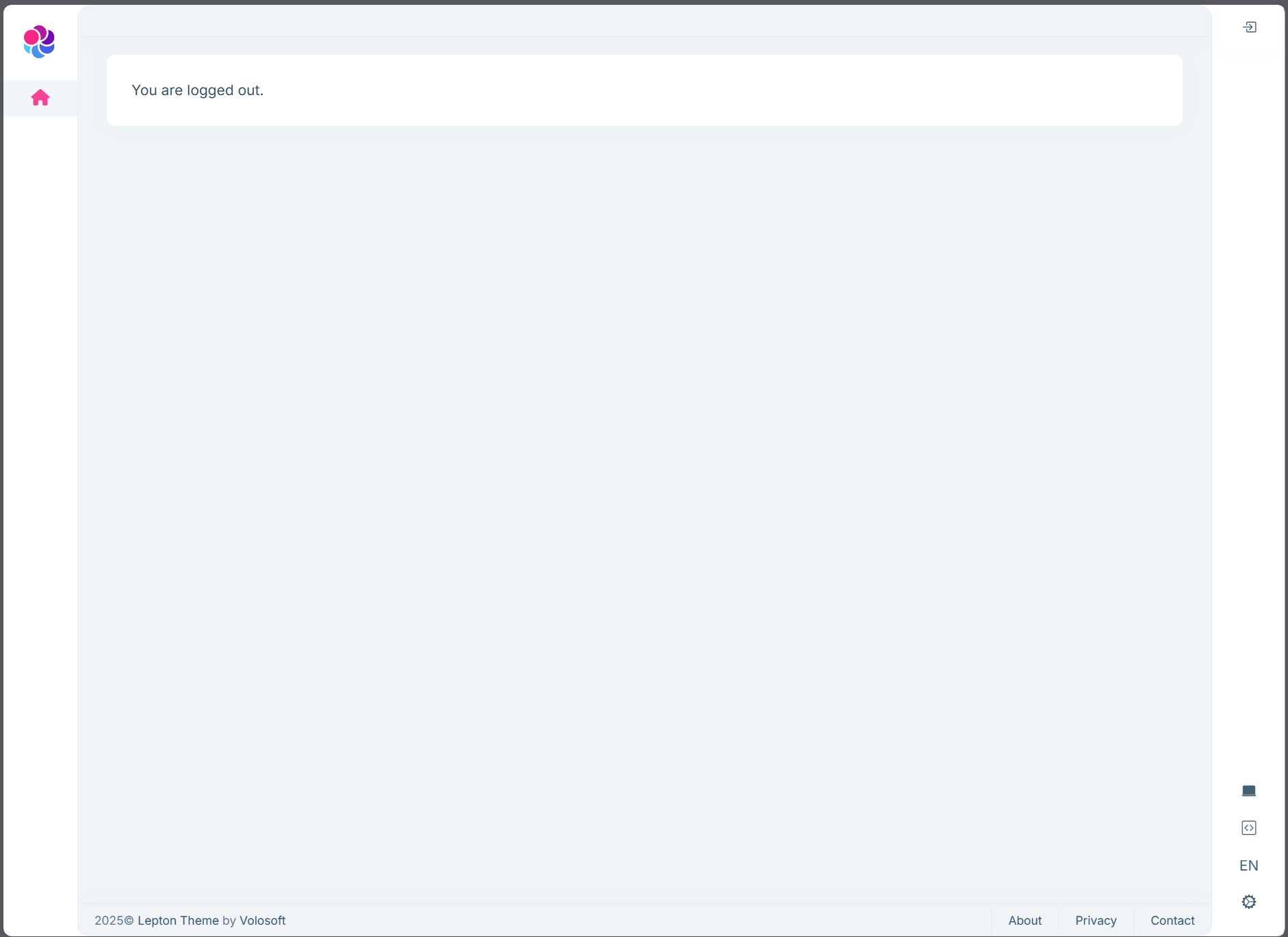Click the code snippet icon

tap(1249, 827)
